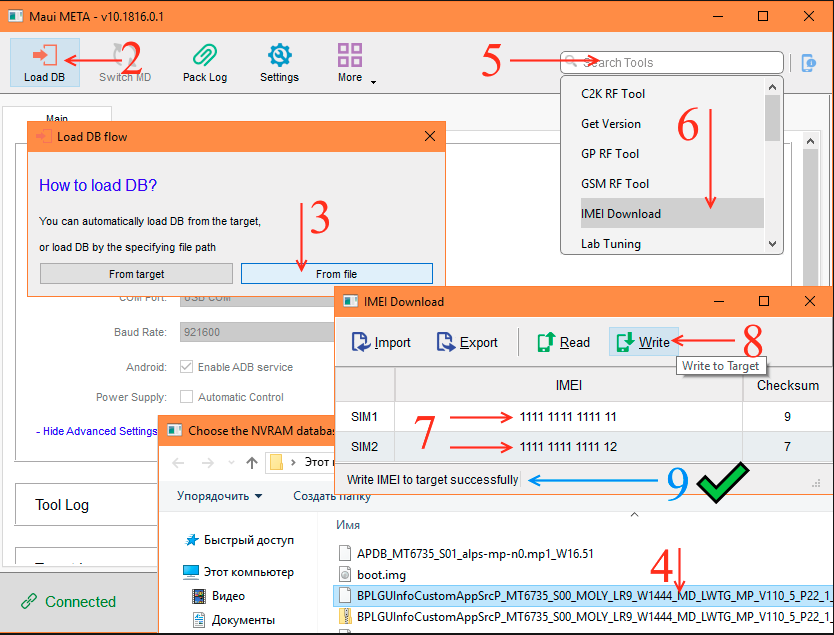Screen dimensions: 834x635
Task: Click the From file button
Action: point(336,274)
